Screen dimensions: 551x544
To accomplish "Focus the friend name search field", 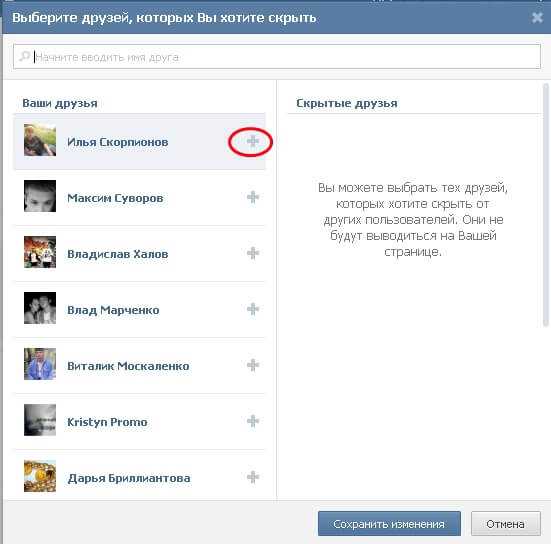I will (x=277, y=57).
